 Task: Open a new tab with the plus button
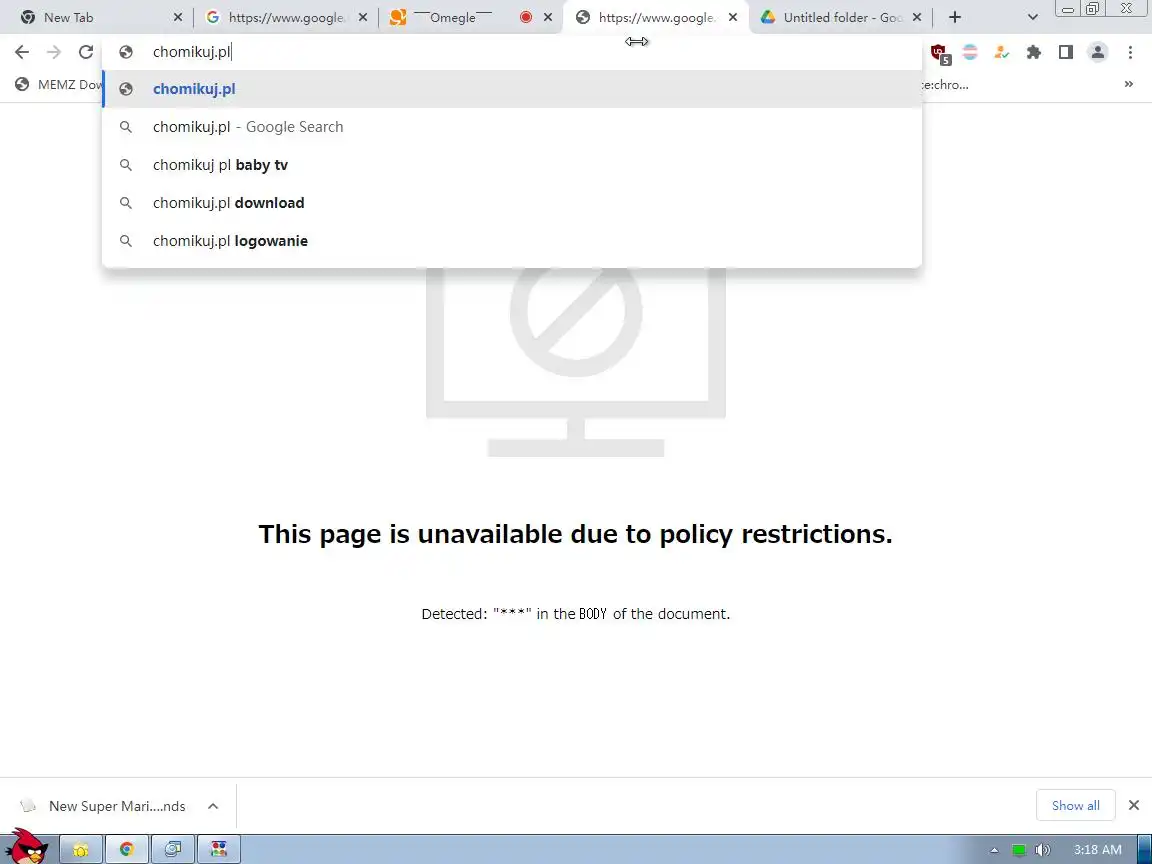point(955,17)
